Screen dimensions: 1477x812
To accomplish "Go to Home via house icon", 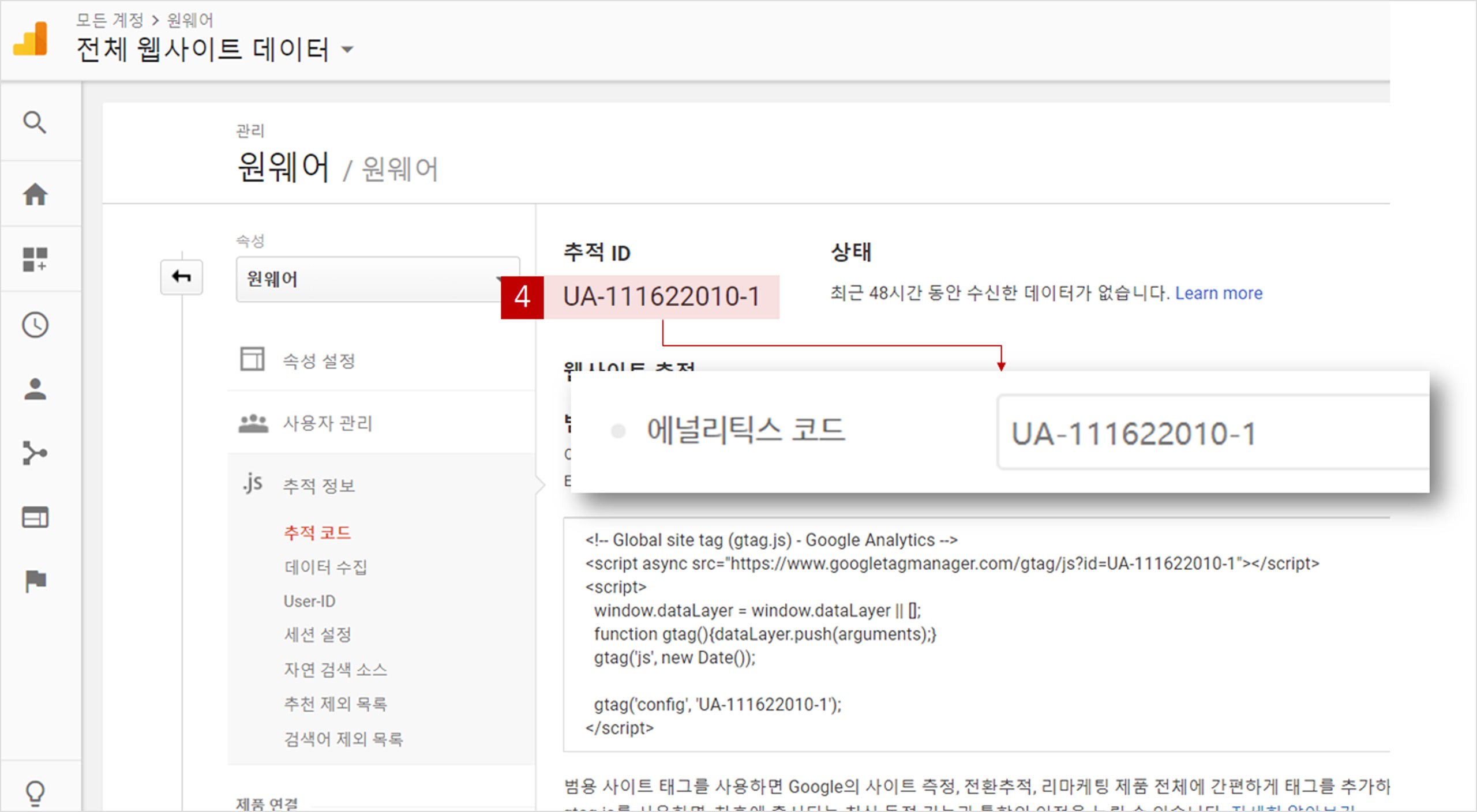I will (x=35, y=194).
